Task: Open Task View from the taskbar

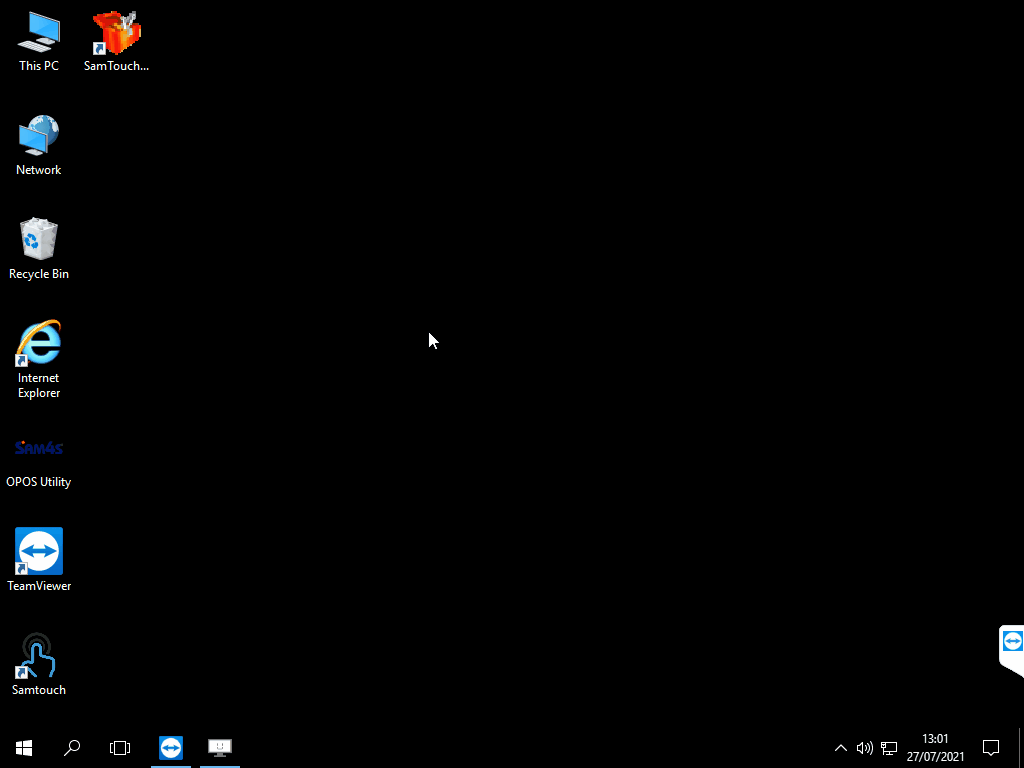Action: 120,747
